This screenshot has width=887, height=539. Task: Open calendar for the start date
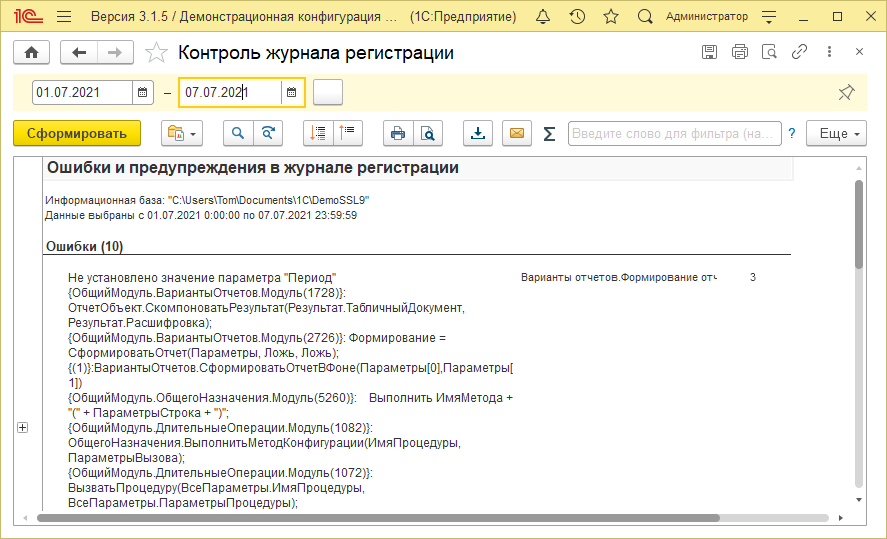click(x=143, y=92)
